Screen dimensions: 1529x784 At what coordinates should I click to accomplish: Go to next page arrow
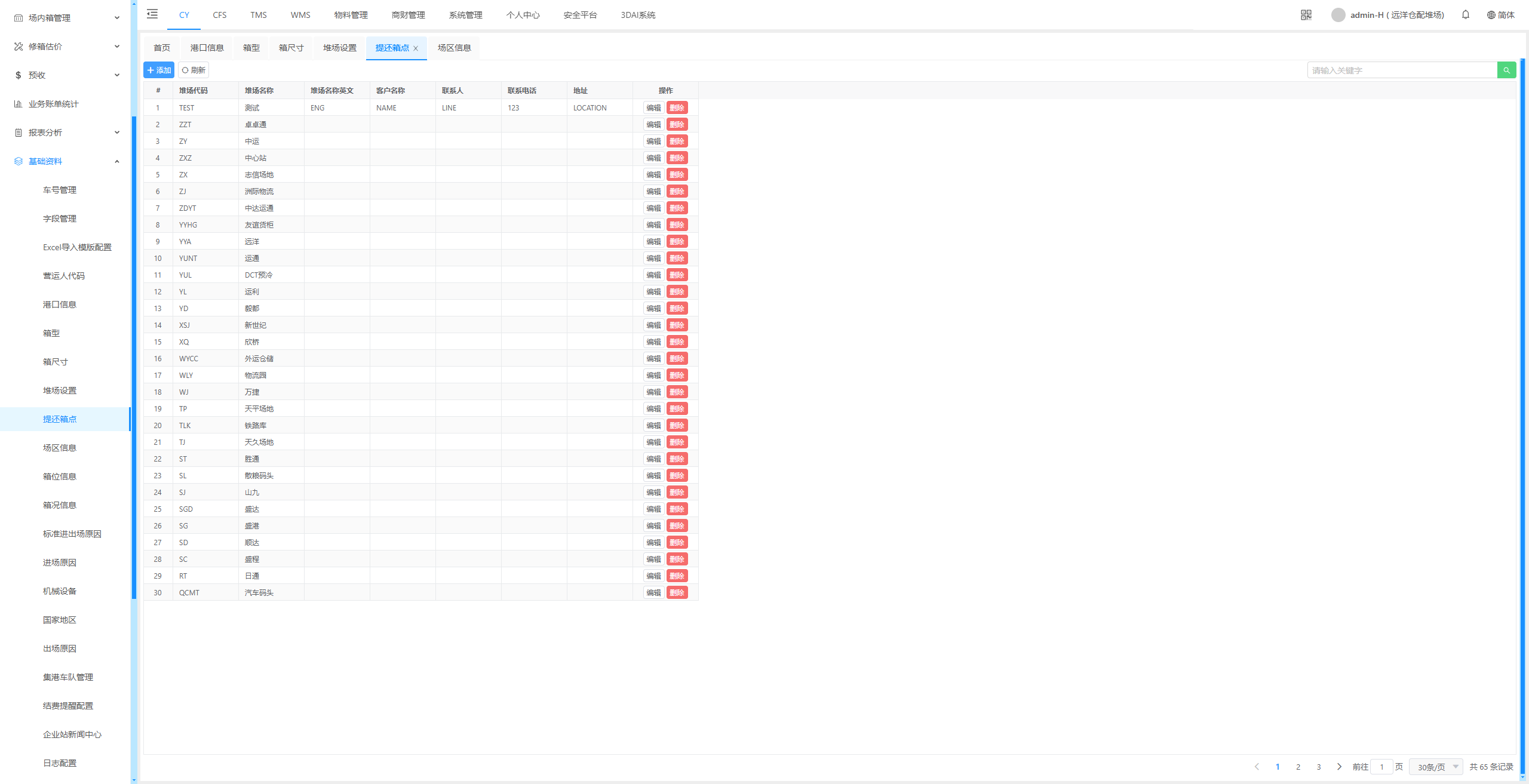(1339, 767)
